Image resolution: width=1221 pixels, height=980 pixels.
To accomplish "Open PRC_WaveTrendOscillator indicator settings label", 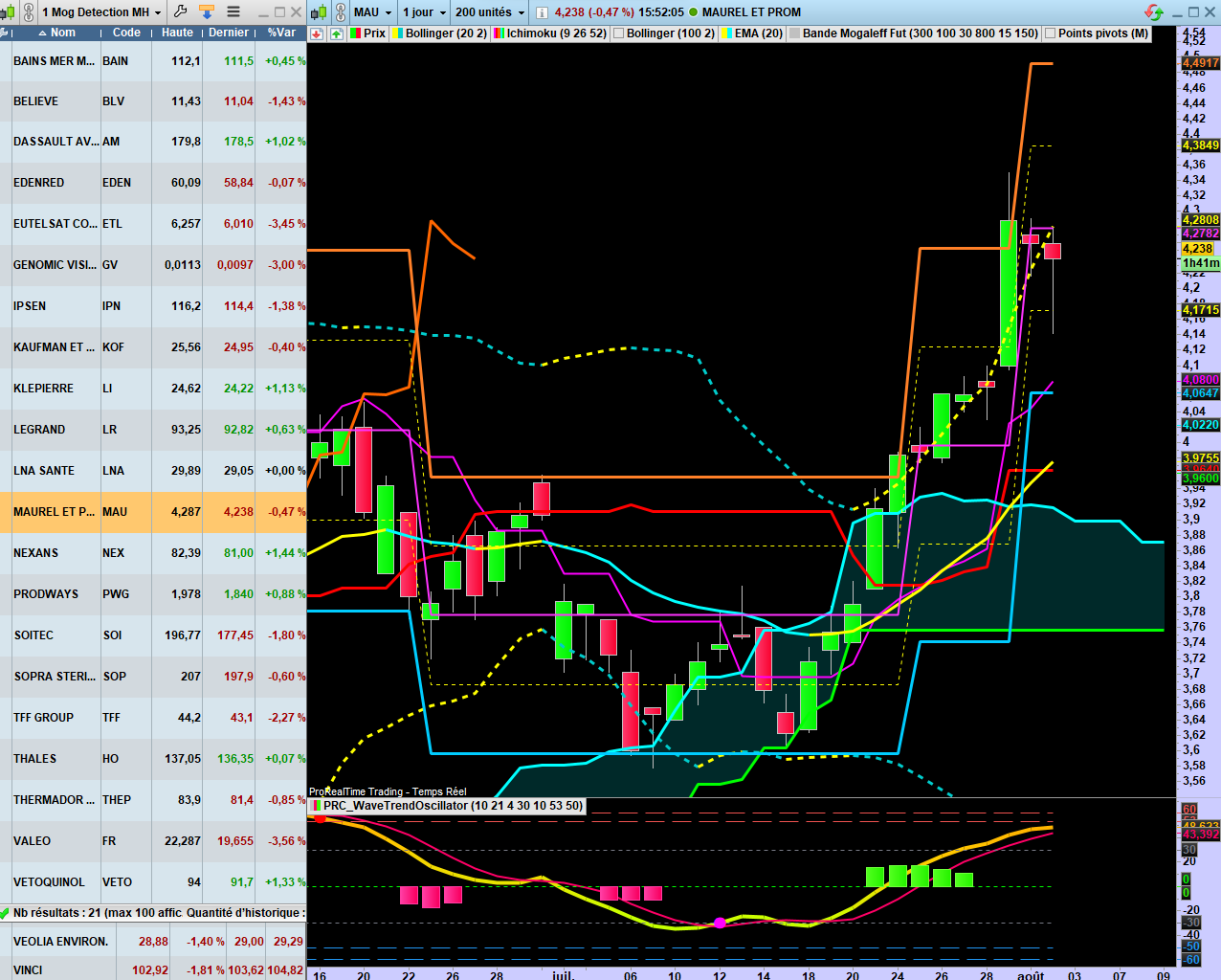I will [453, 806].
